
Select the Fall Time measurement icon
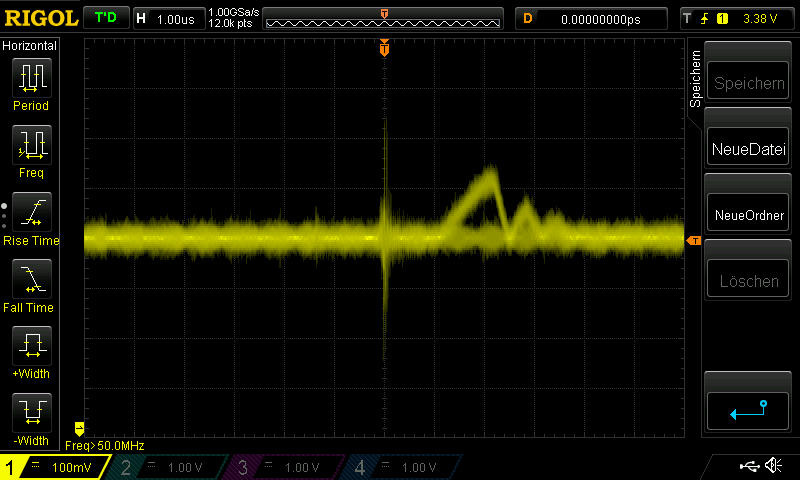[x=32, y=279]
